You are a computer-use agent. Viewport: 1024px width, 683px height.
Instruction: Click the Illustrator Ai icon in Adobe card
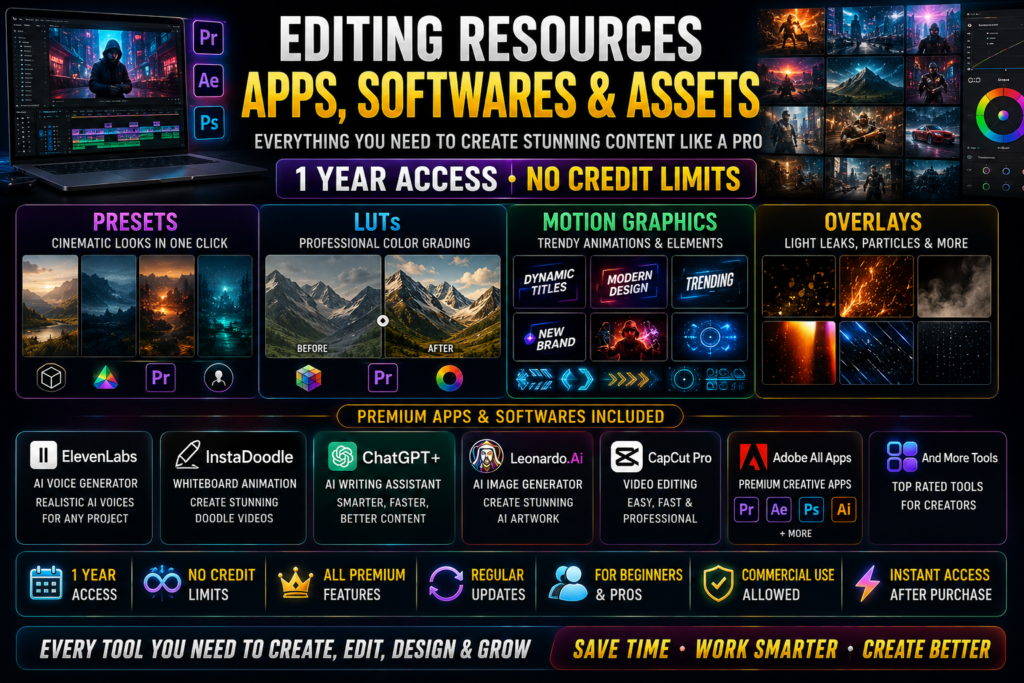[844, 509]
